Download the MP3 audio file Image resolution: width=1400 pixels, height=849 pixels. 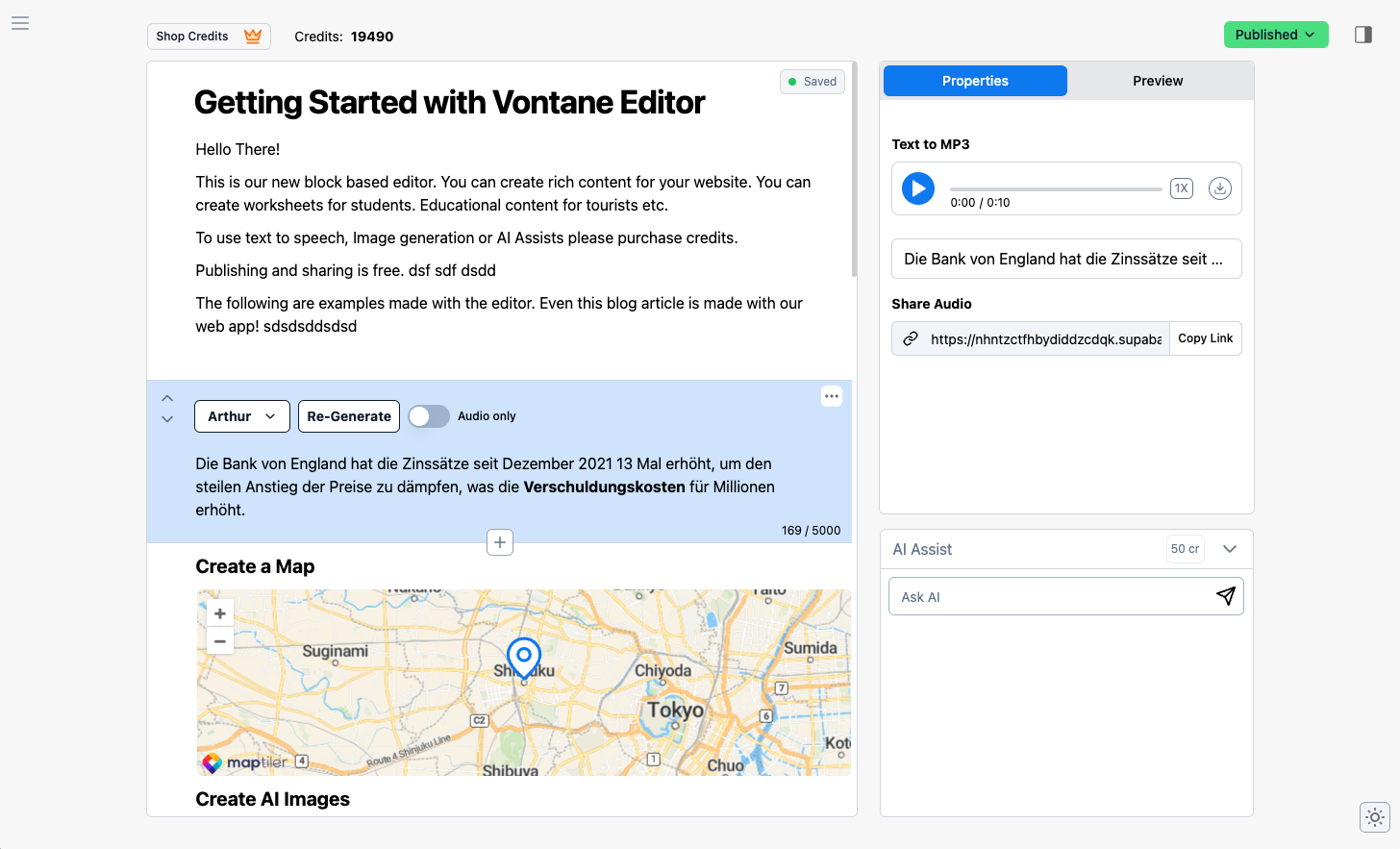coord(1220,188)
